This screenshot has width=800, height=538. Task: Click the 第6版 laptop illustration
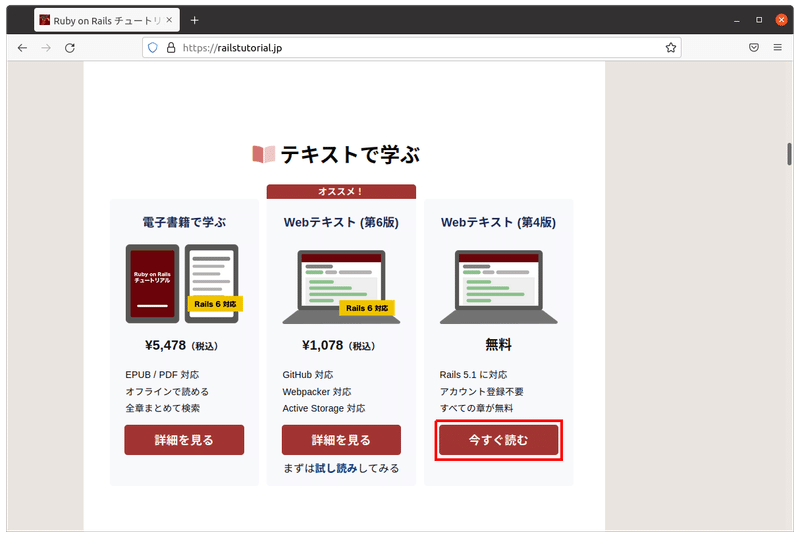(x=341, y=287)
